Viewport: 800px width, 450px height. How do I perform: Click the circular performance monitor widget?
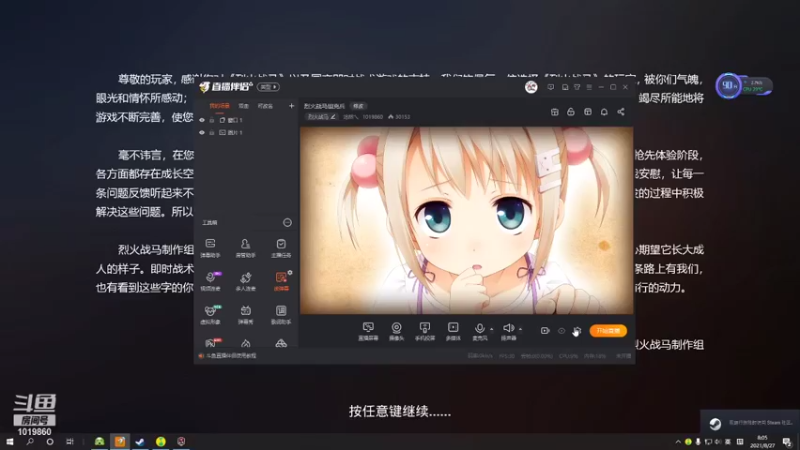(729, 86)
